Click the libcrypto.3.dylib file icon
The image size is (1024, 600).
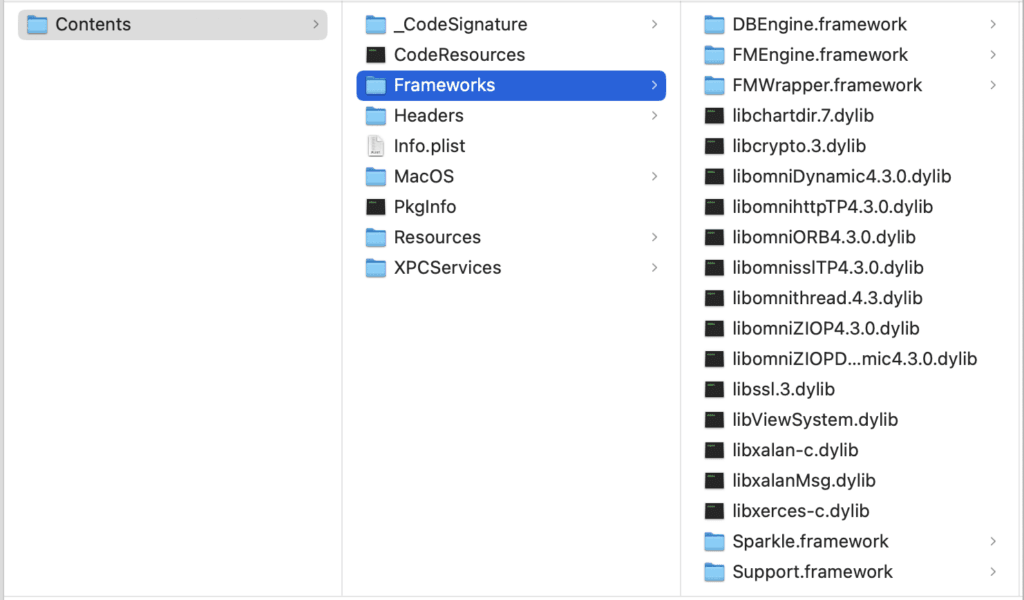tap(714, 146)
